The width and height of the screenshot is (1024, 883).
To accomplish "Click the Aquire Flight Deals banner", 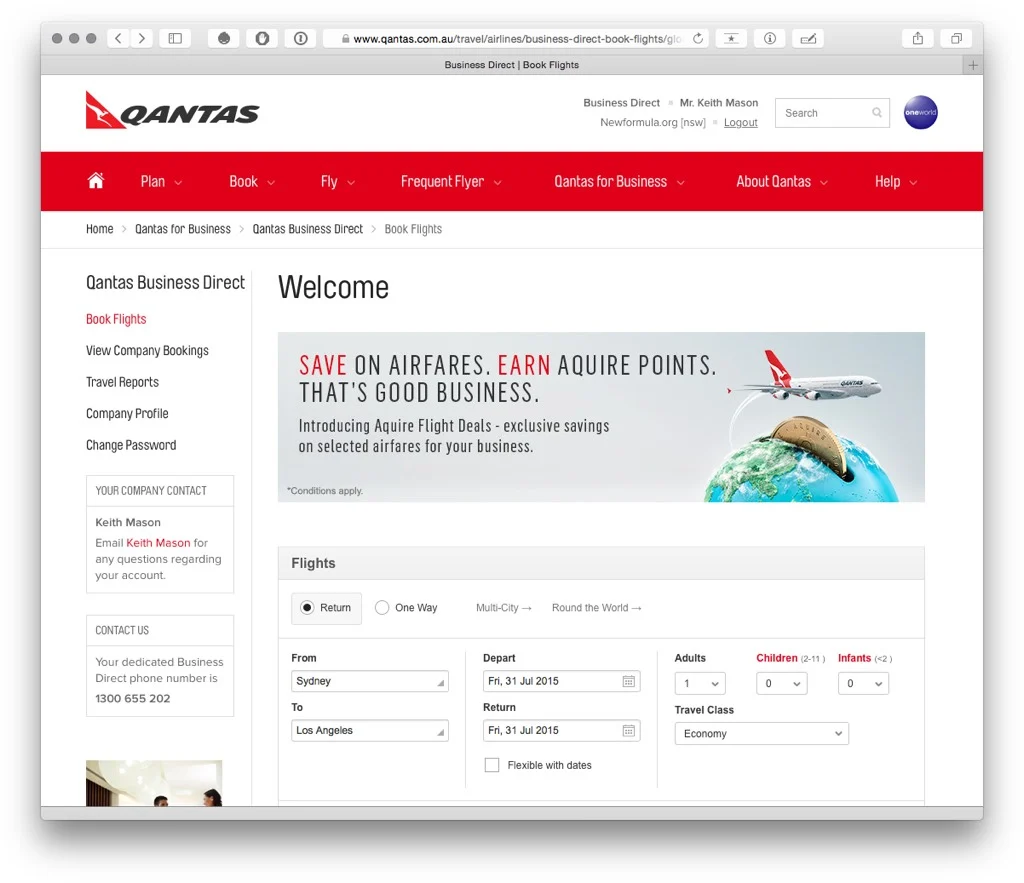I will pyautogui.click(x=601, y=417).
